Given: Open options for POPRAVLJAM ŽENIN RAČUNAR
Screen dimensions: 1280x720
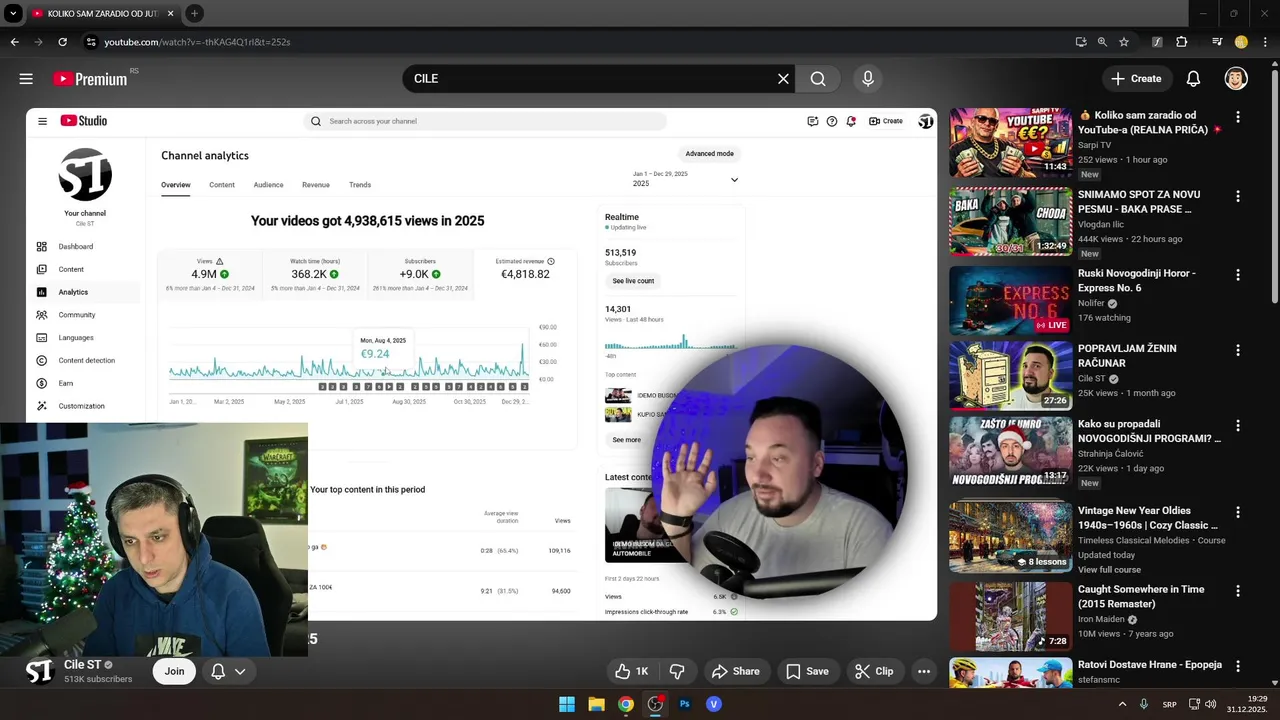Looking at the screenshot, I should point(1238,350).
